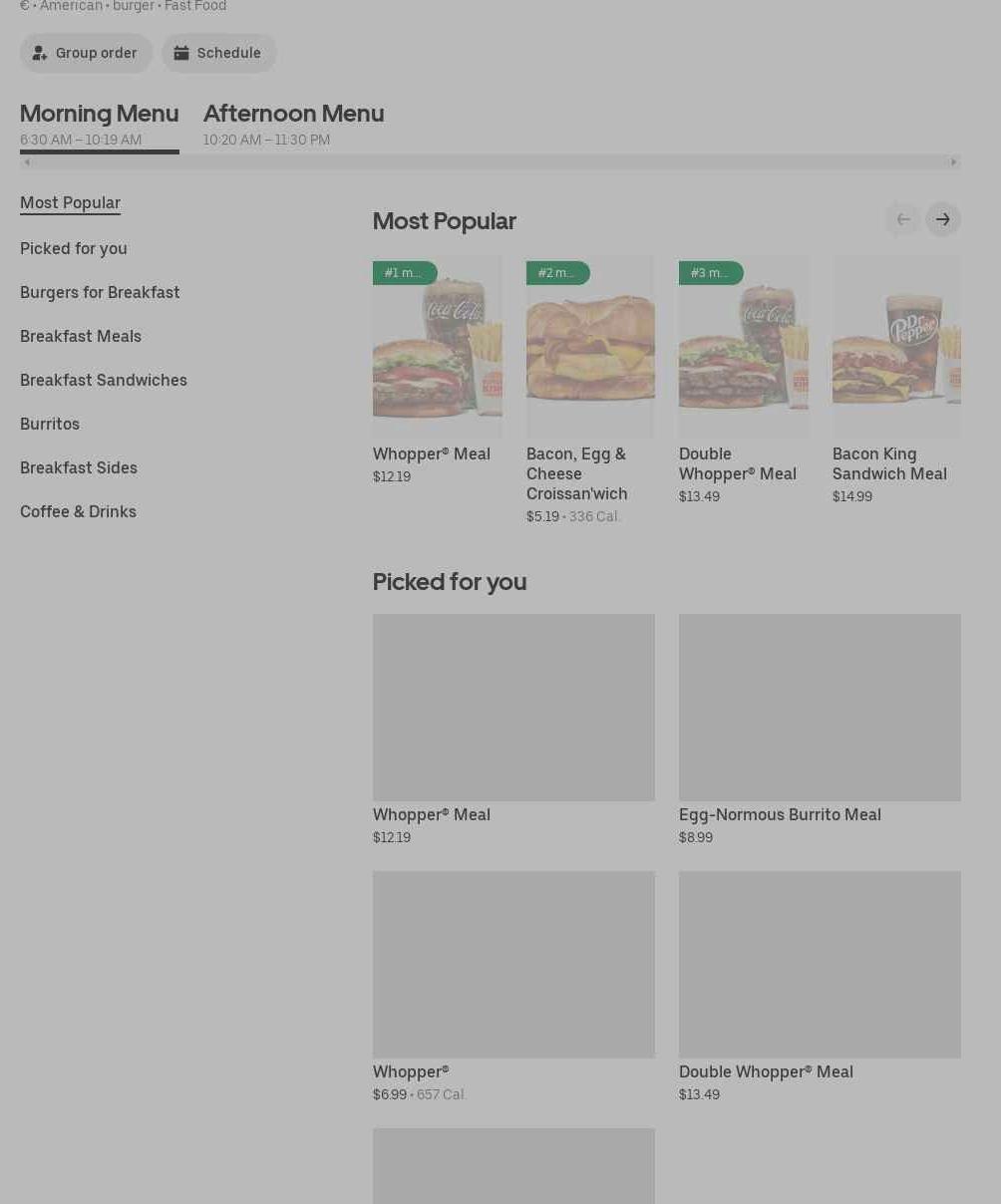Switch to Morning Menu tab
This screenshot has height=1204, width=1001.
tap(100, 125)
